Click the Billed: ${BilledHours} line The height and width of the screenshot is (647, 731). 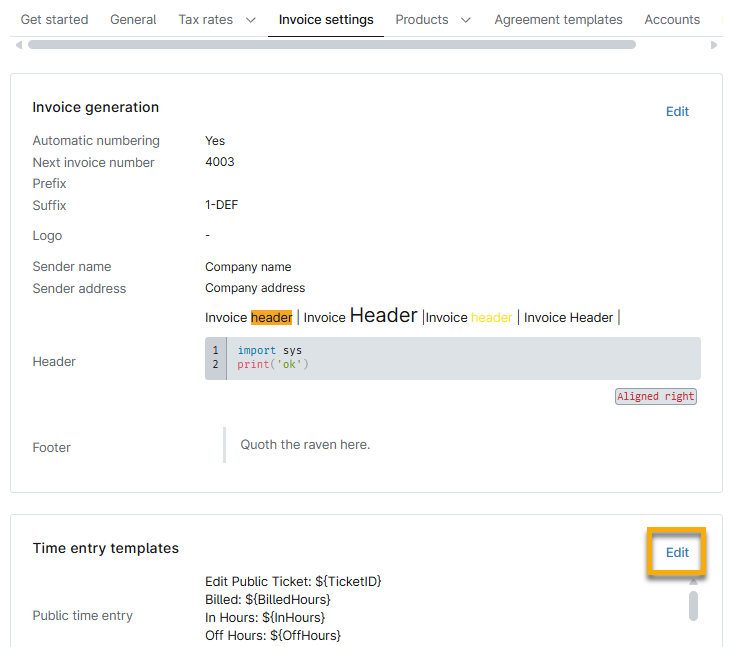(268, 599)
